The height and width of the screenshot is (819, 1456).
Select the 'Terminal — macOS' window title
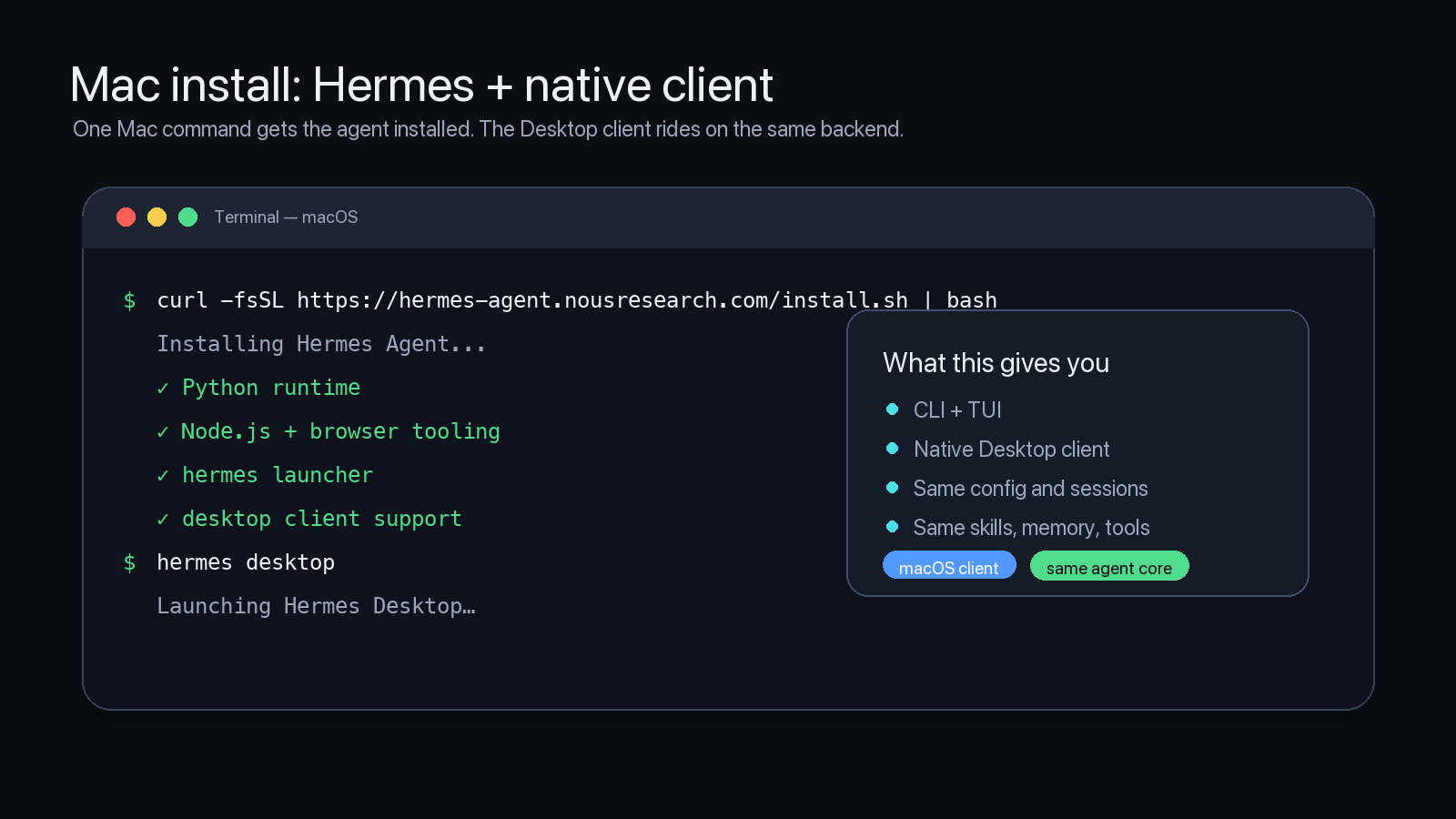click(286, 217)
